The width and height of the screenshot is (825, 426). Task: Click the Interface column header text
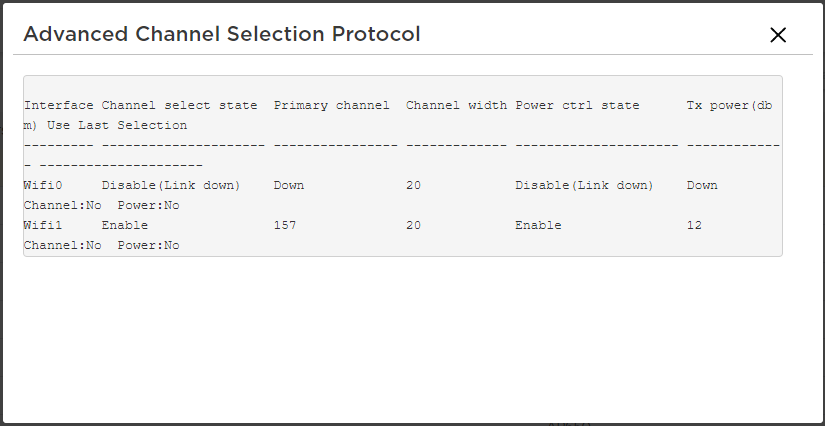[x=58, y=106]
